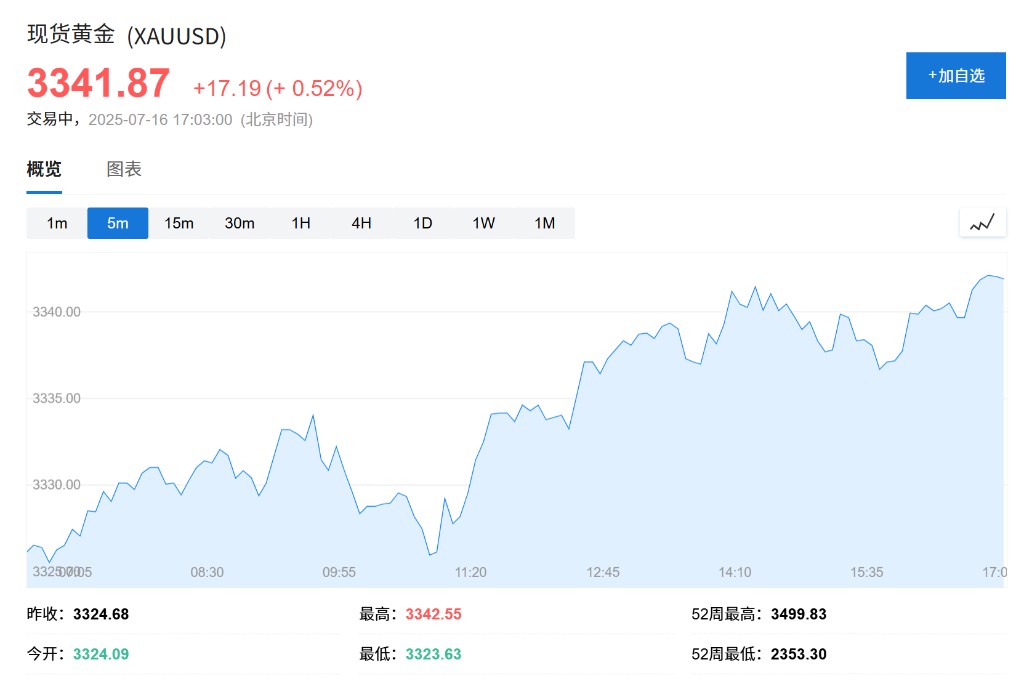Click the 最高 value 3342.55

(x=433, y=614)
